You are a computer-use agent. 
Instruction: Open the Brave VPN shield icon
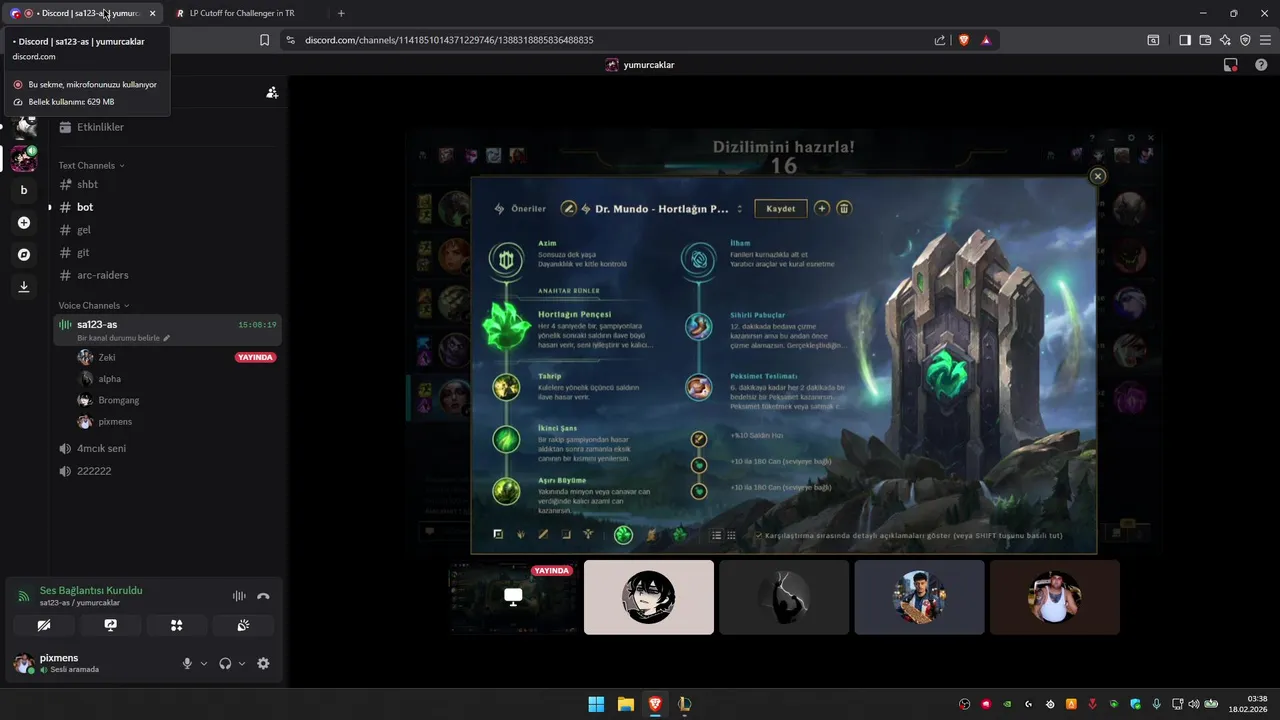coord(1245,40)
